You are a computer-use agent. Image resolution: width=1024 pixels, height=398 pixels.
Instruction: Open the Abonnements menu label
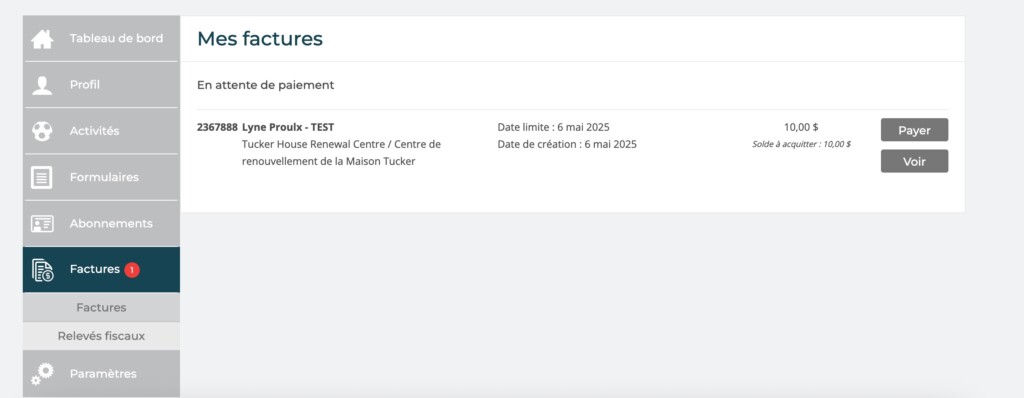click(x=111, y=224)
